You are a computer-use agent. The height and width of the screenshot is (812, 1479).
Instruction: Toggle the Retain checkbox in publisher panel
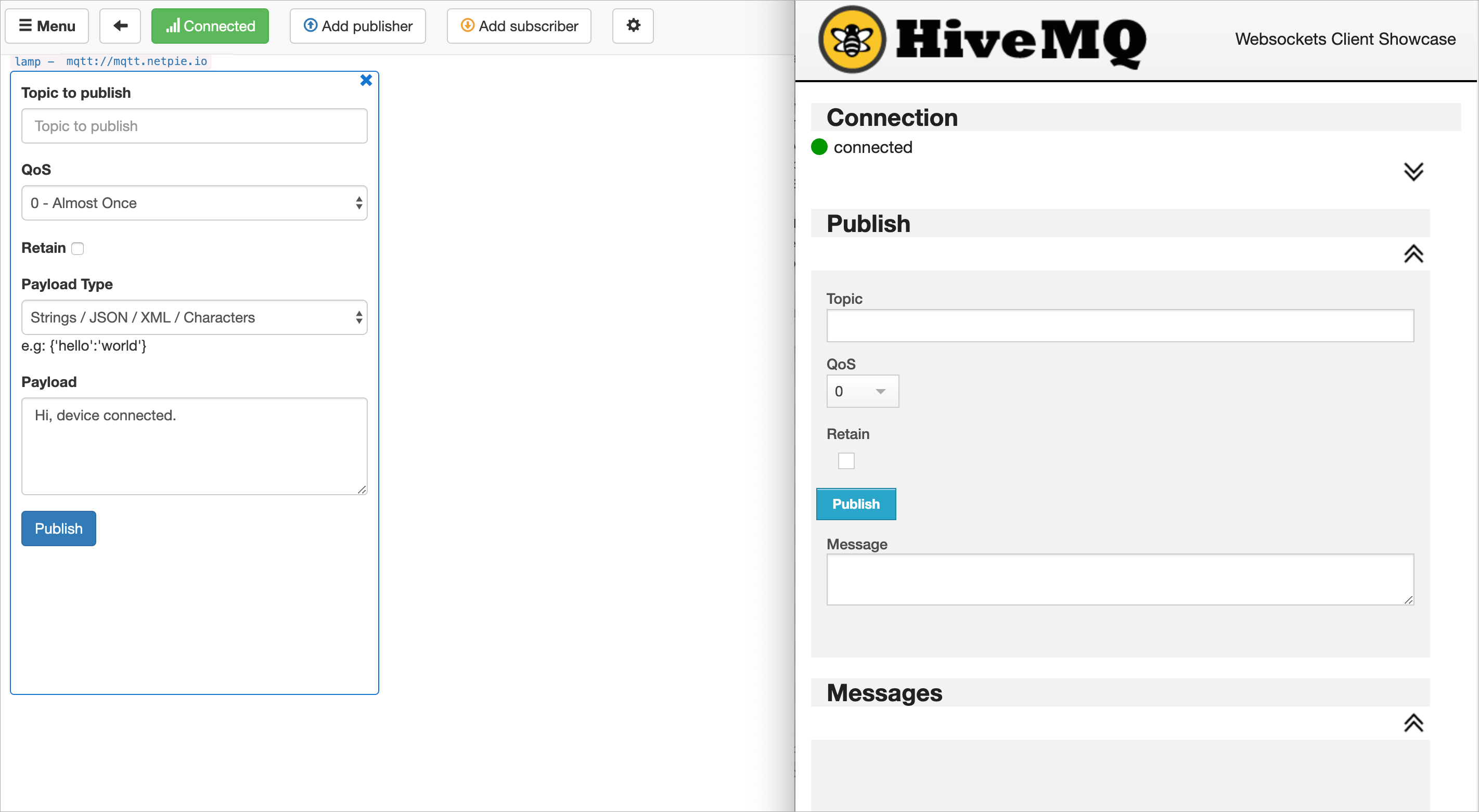pos(78,249)
